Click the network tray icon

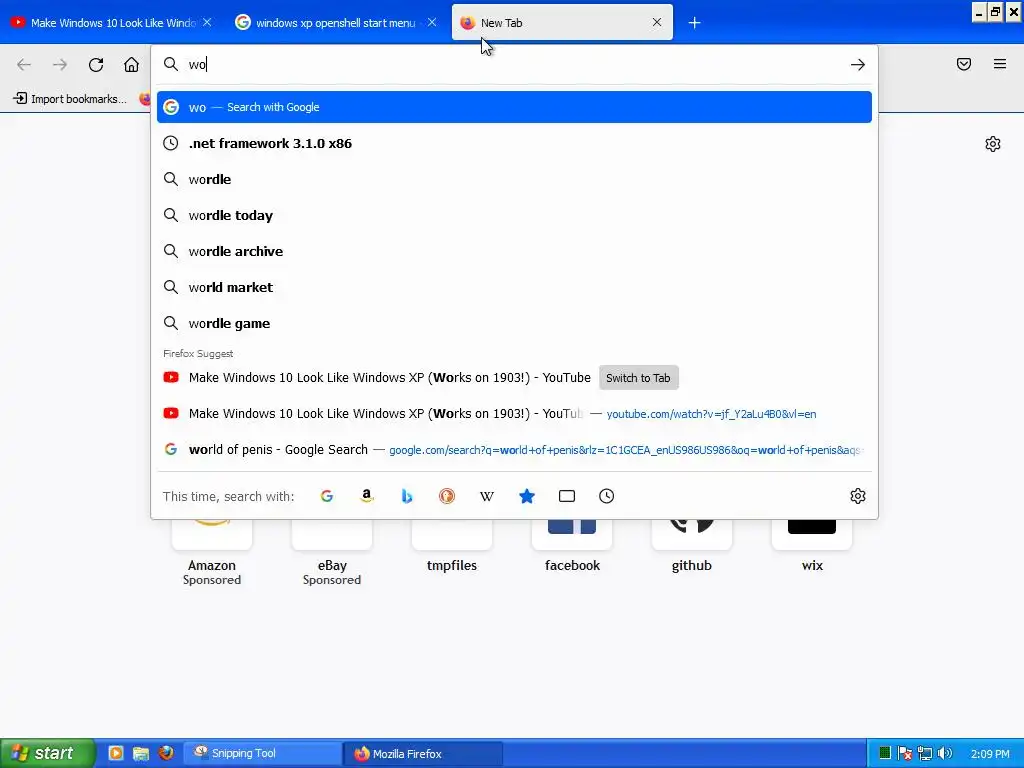pyautogui.click(x=925, y=754)
